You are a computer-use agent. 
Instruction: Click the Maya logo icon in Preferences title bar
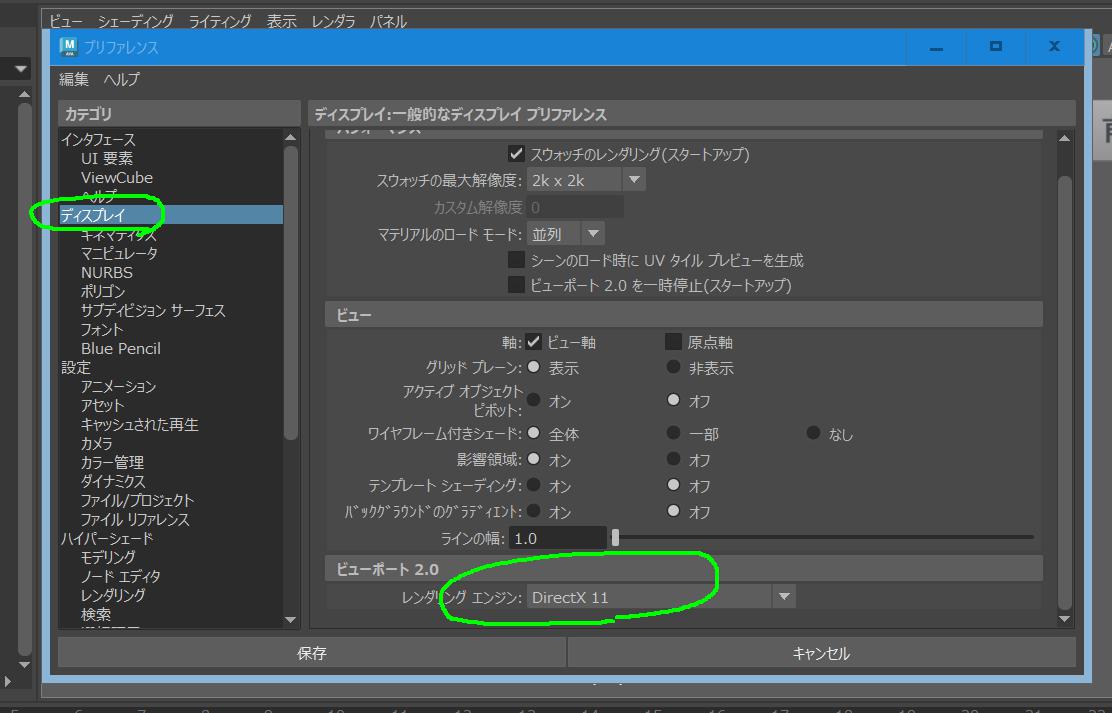pyautogui.click(x=69, y=47)
